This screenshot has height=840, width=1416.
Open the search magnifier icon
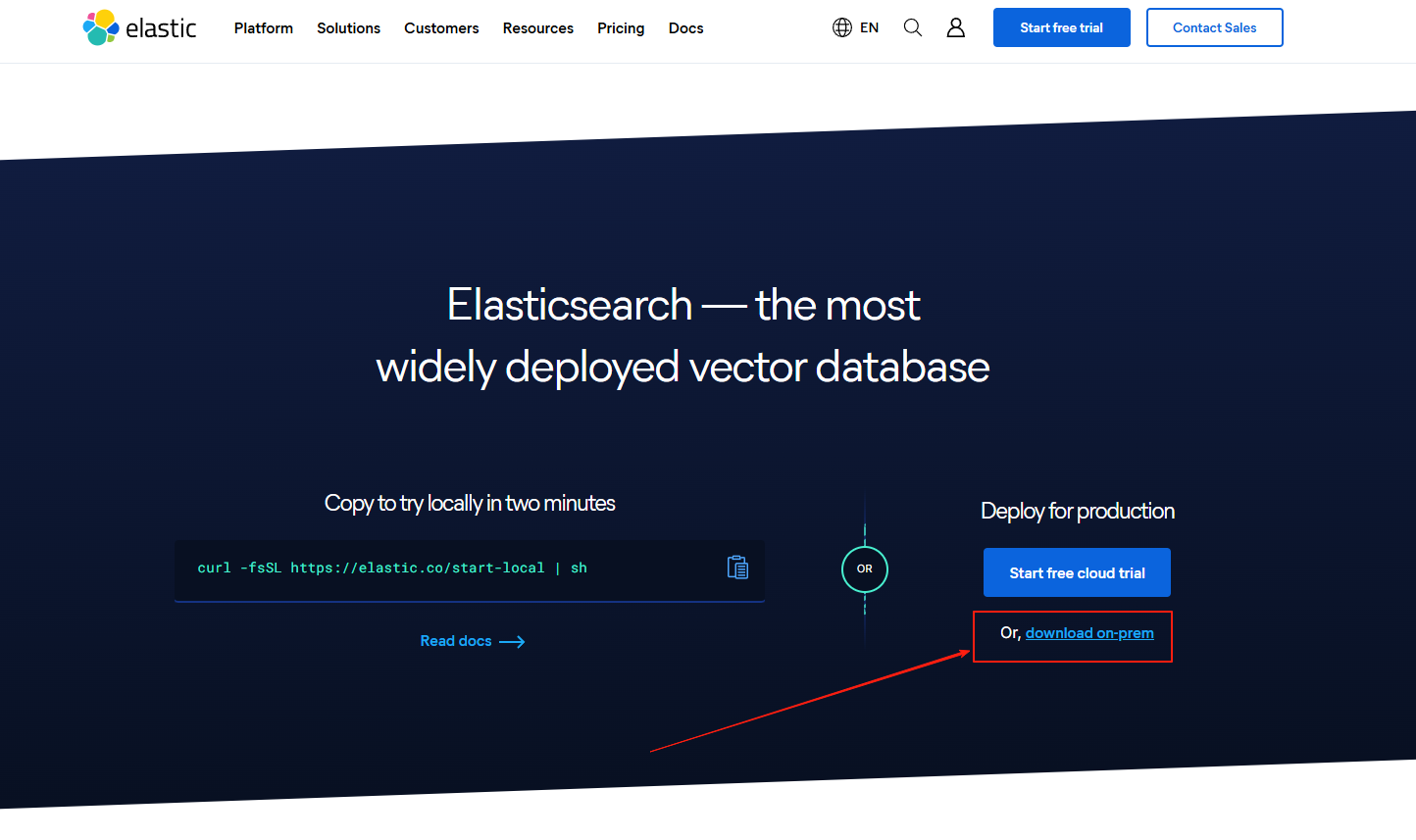click(x=913, y=27)
